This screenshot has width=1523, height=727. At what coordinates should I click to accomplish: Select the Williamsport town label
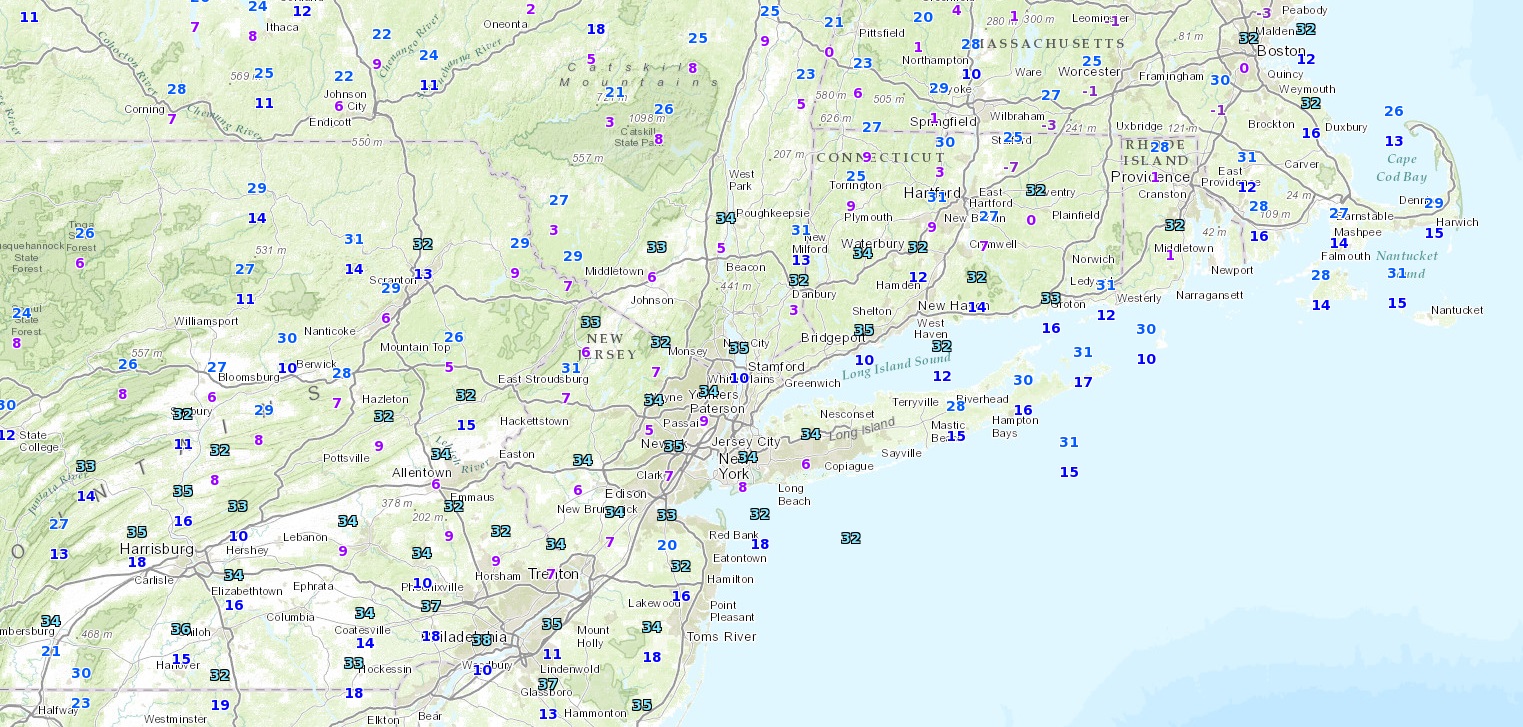click(206, 321)
